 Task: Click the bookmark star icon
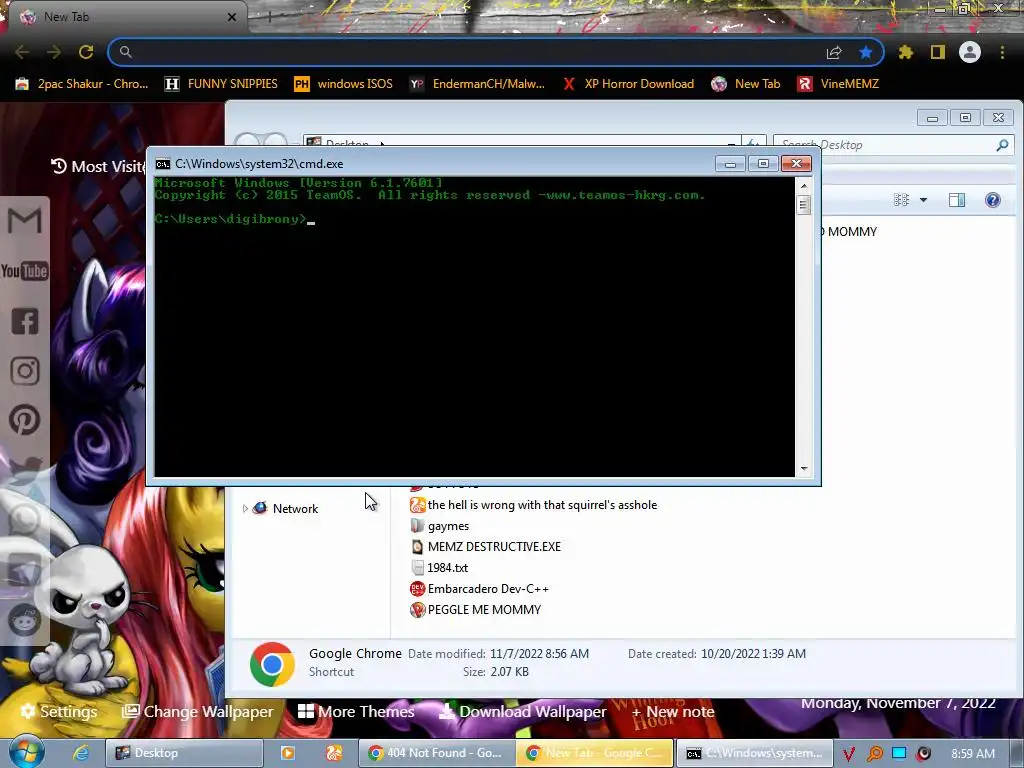pos(866,52)
